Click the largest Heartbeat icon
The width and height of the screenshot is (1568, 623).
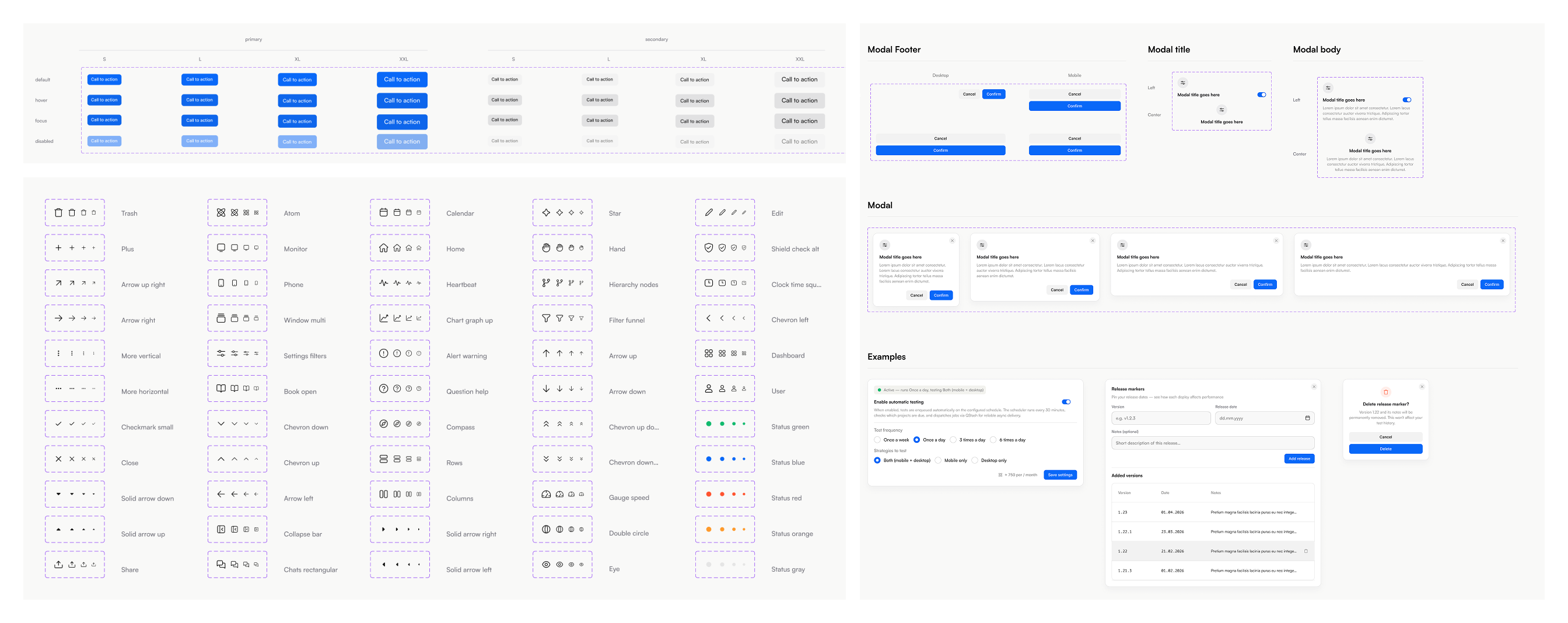pos(383,283)
